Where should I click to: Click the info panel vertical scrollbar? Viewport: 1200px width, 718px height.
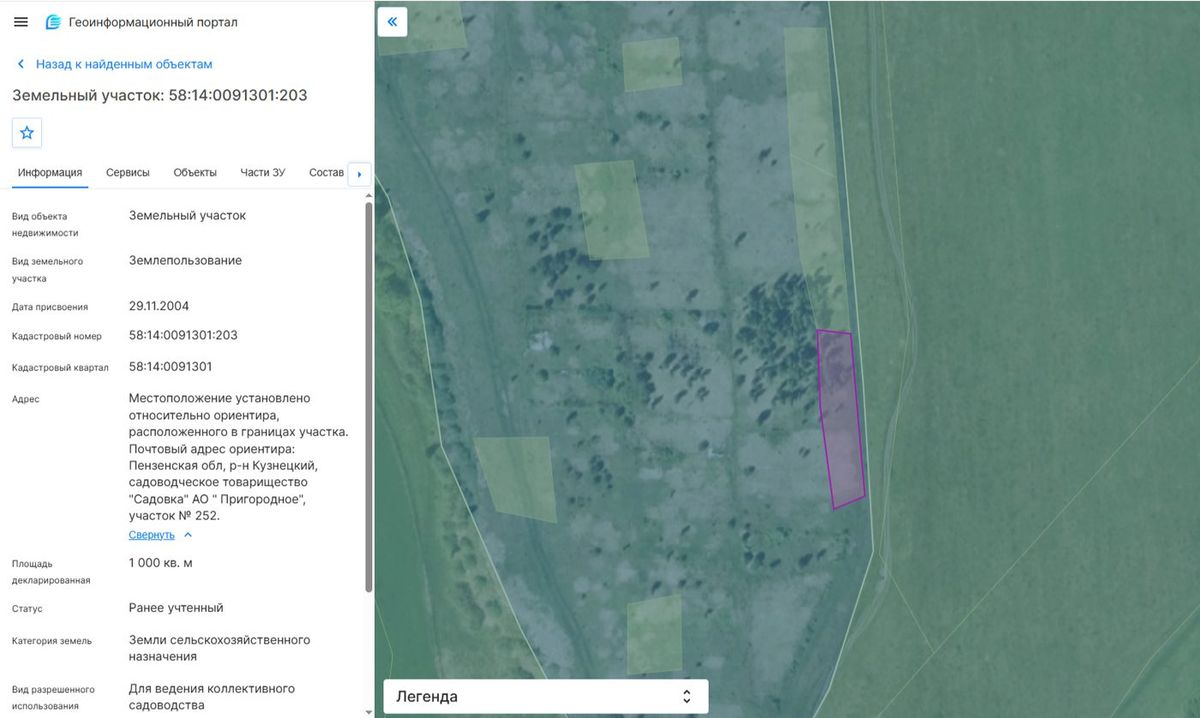(x=369, y=397)
